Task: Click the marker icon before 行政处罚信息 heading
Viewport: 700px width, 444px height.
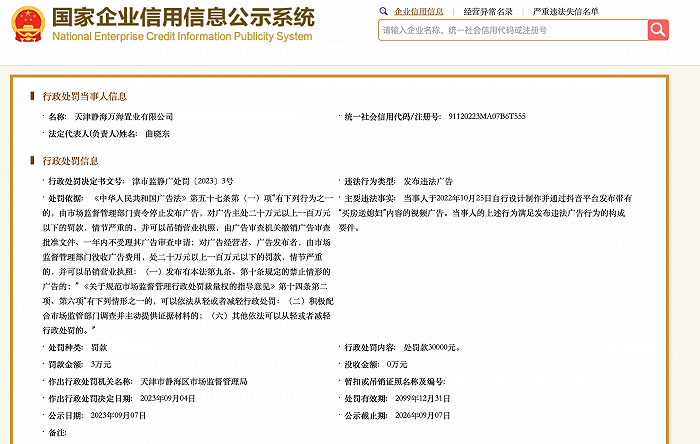Action: [32, 161]
